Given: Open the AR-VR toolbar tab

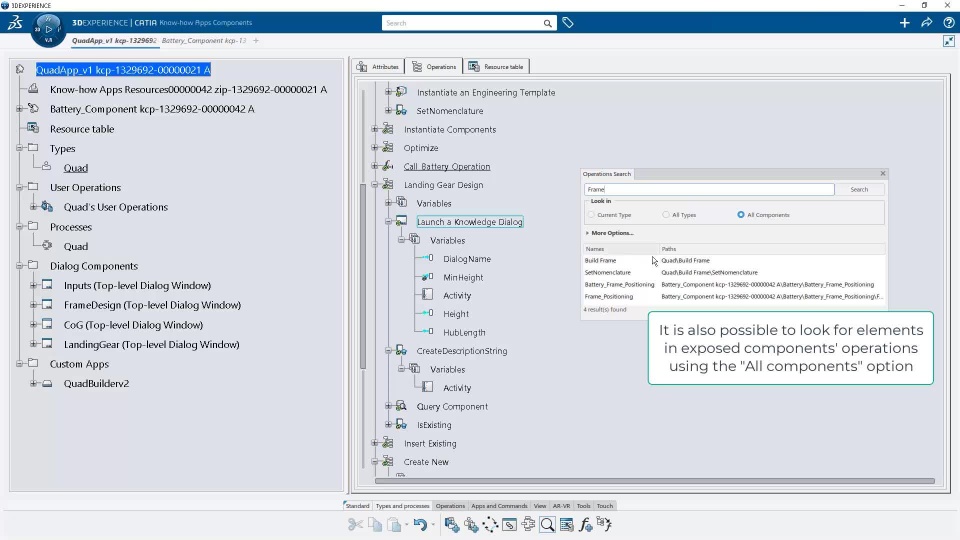Looking at the screenshot, I should pyautogui.click(x=561, y=506).
